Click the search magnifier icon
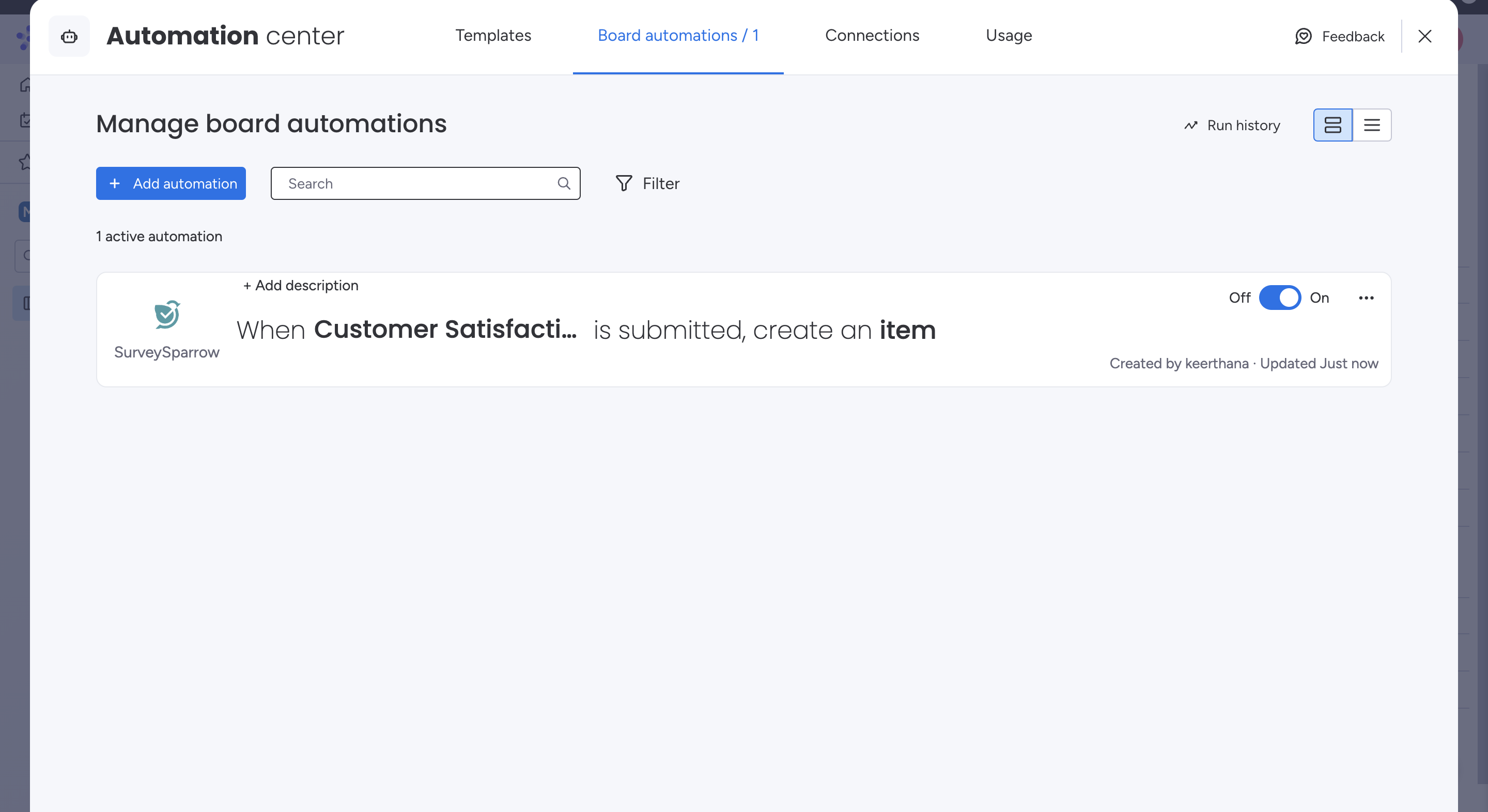The image size is (1488, 812). point(564,184)
